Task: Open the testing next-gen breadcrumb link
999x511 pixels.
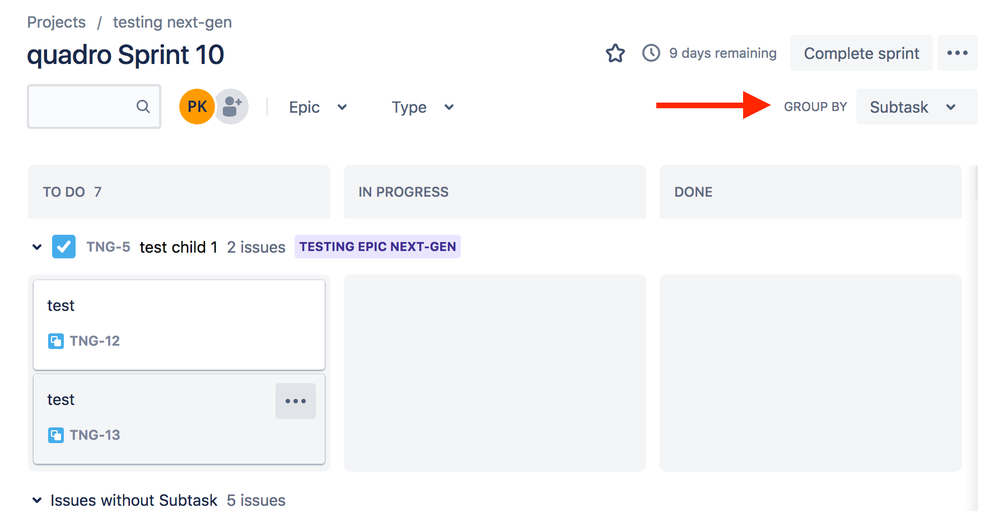Action: pos(172,22)
